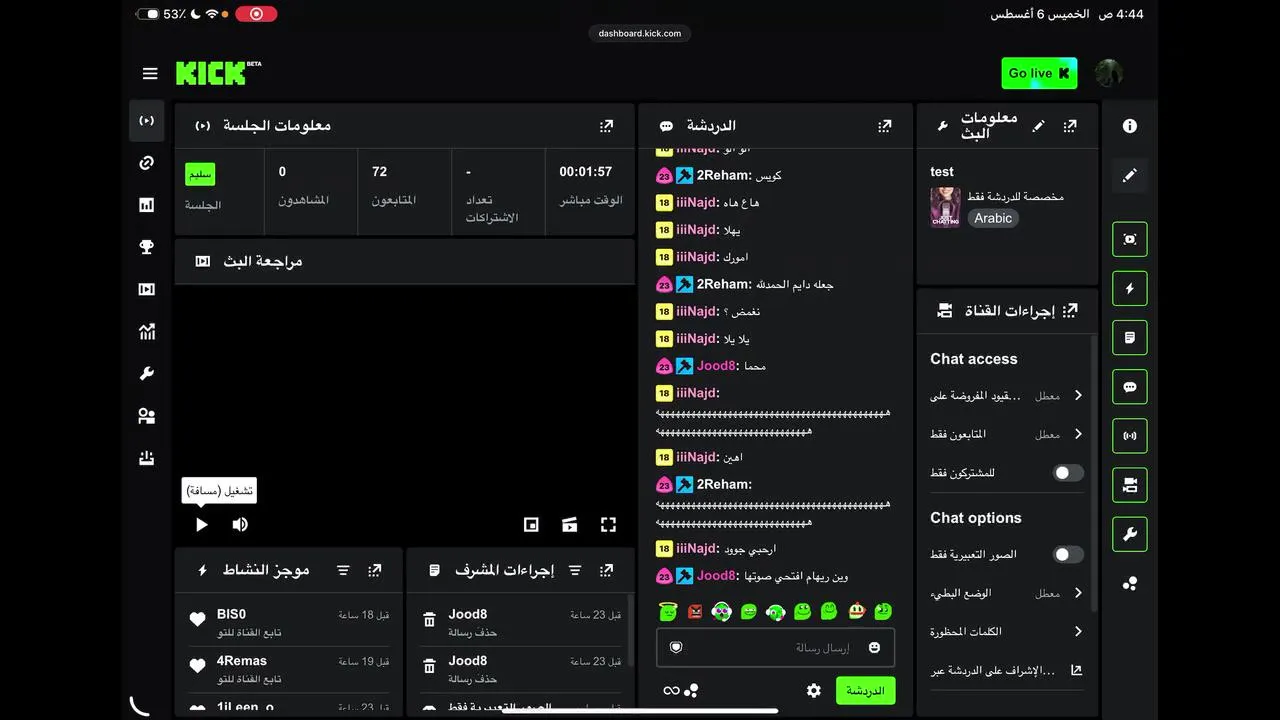Open the wrench settings icon in the left sidebar
Viewport: 1280px width, 720px height.
(x=147, y=374)
